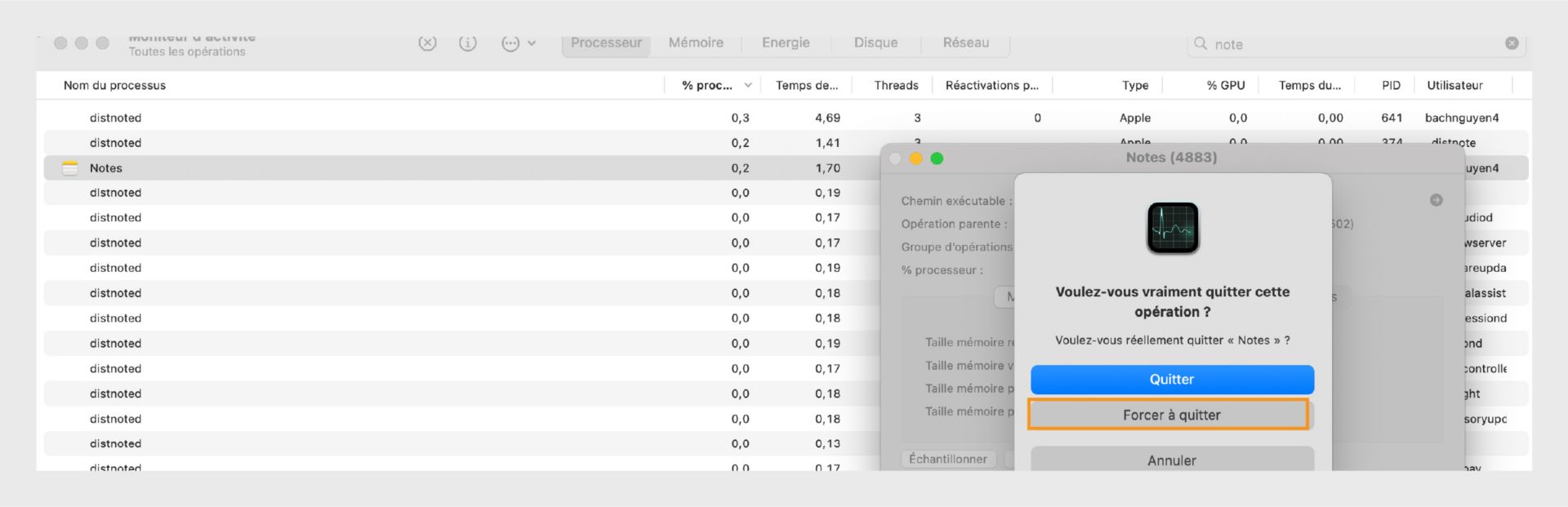This screenshot has width=1568, height=507.
Task: Switch to the Processeur tab
Action: [606, 43]
